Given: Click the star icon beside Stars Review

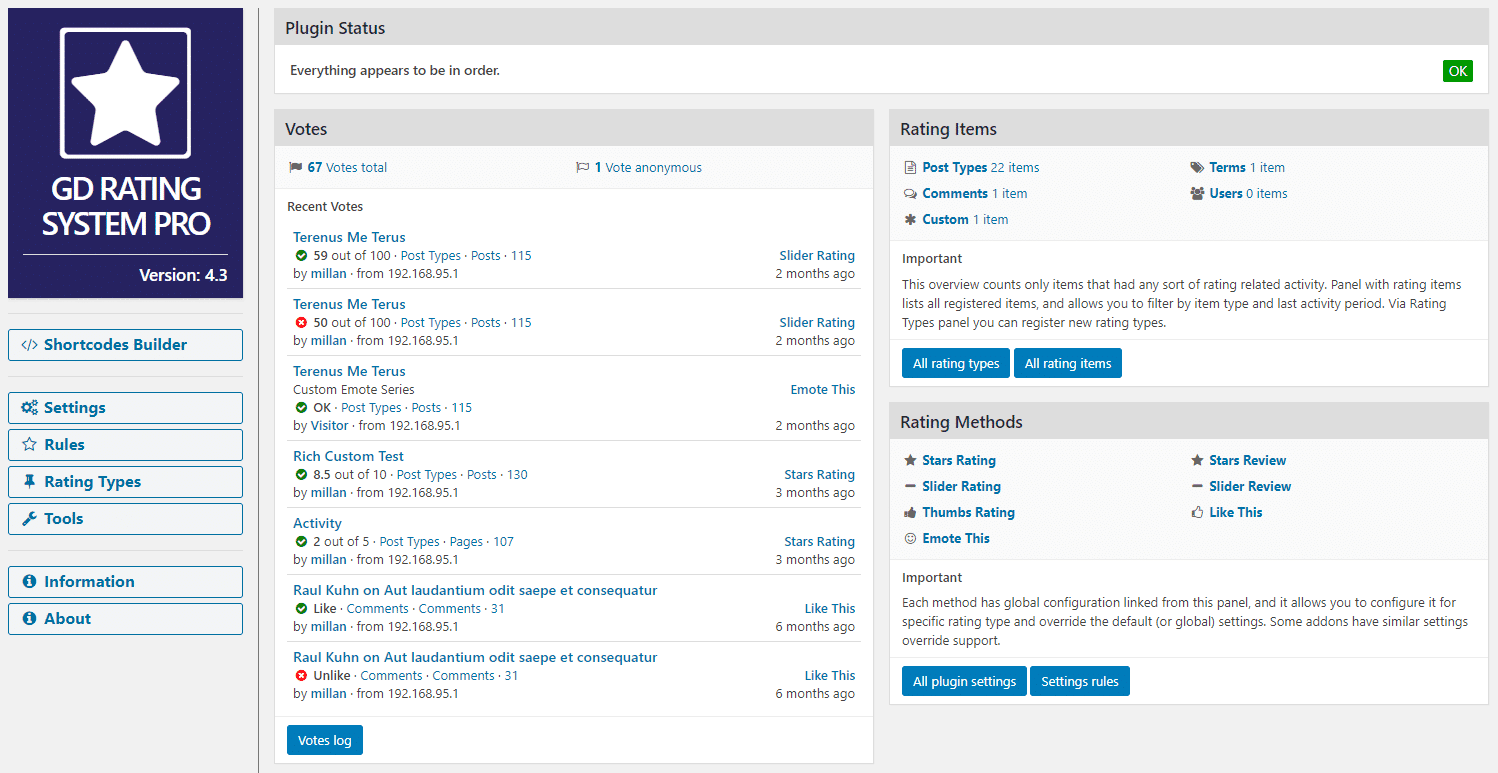Looking at the screenshot, I should [1197, 460].
